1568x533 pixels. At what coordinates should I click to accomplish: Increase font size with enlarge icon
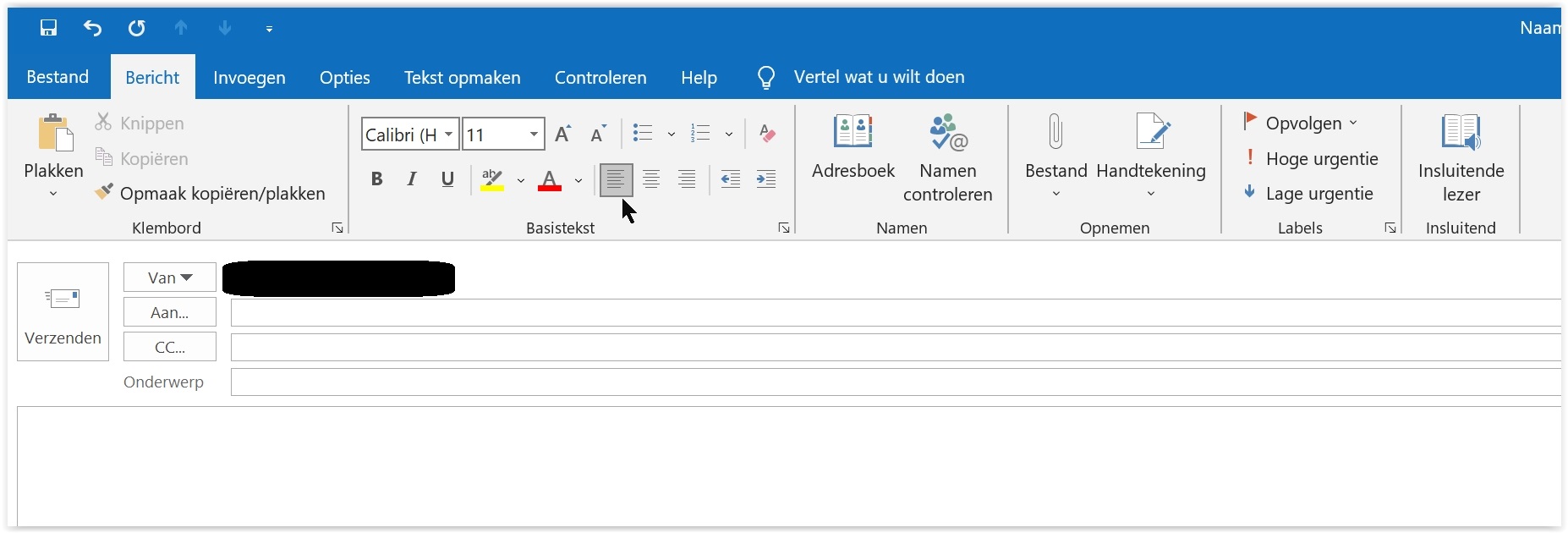tap(562, 134)
